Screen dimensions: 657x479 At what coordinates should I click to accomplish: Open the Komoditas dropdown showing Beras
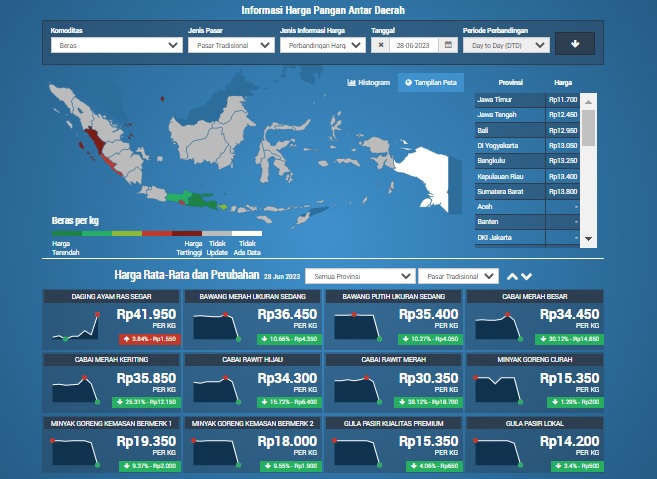pyautogui.click(x=115, y=45)
